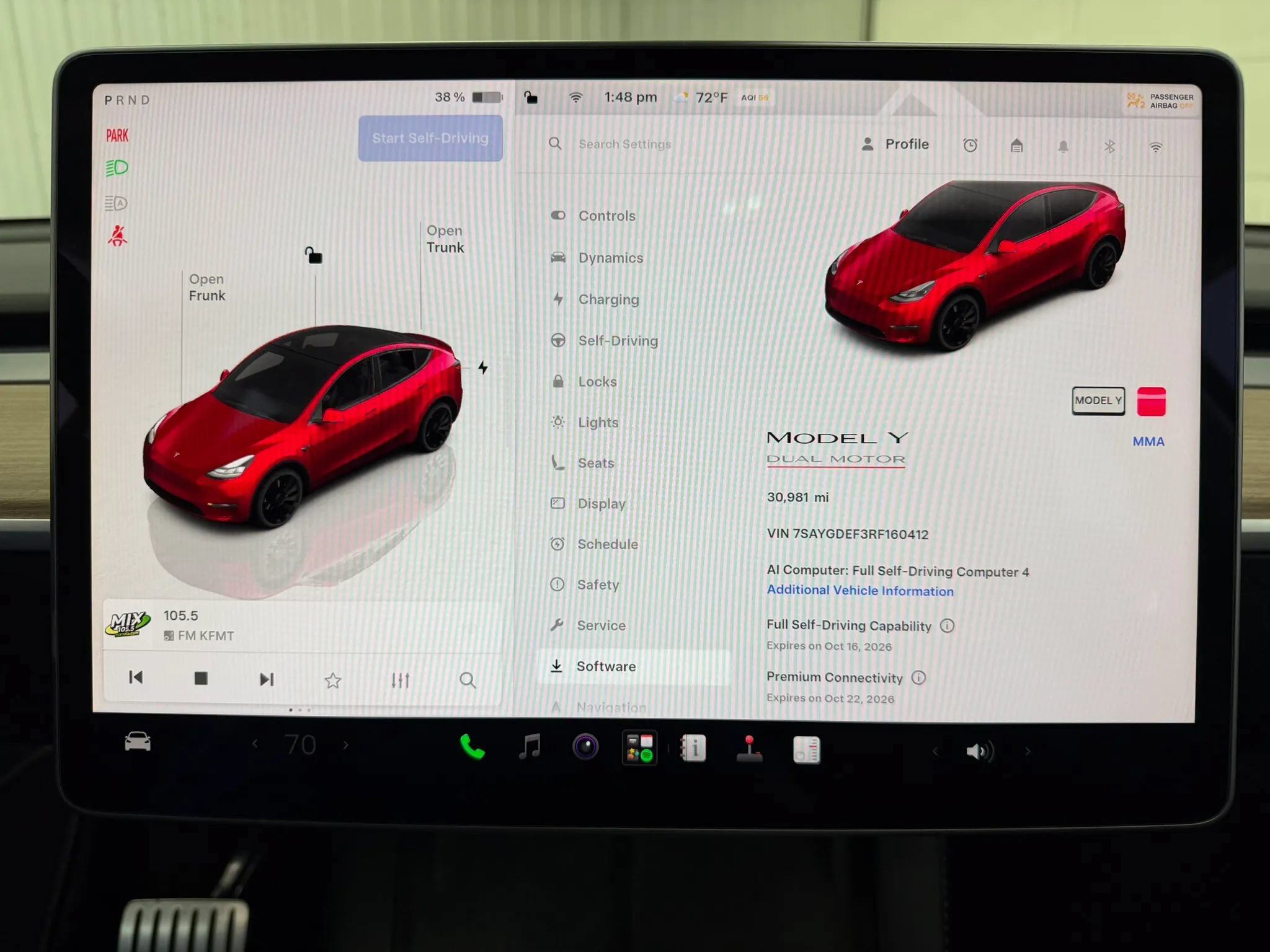Open the alarm clock schedule icon

970,146
